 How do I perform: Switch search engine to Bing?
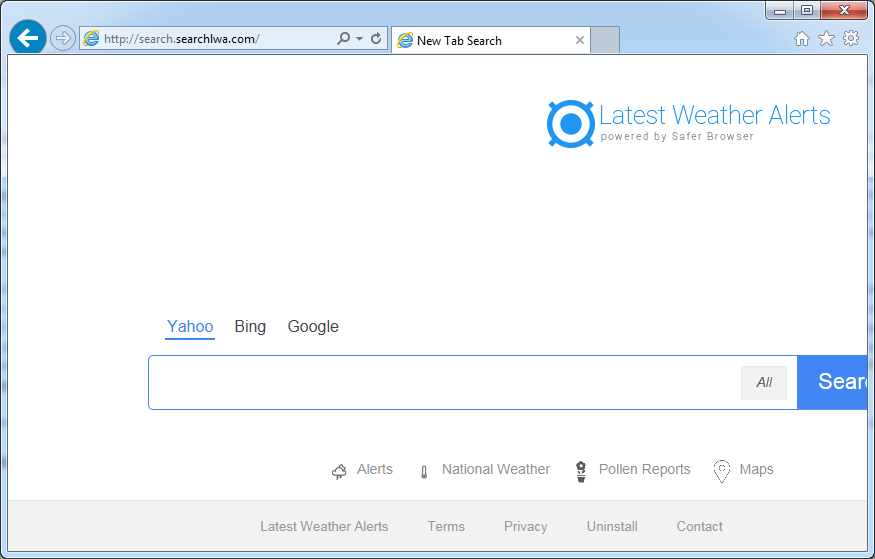250,326
